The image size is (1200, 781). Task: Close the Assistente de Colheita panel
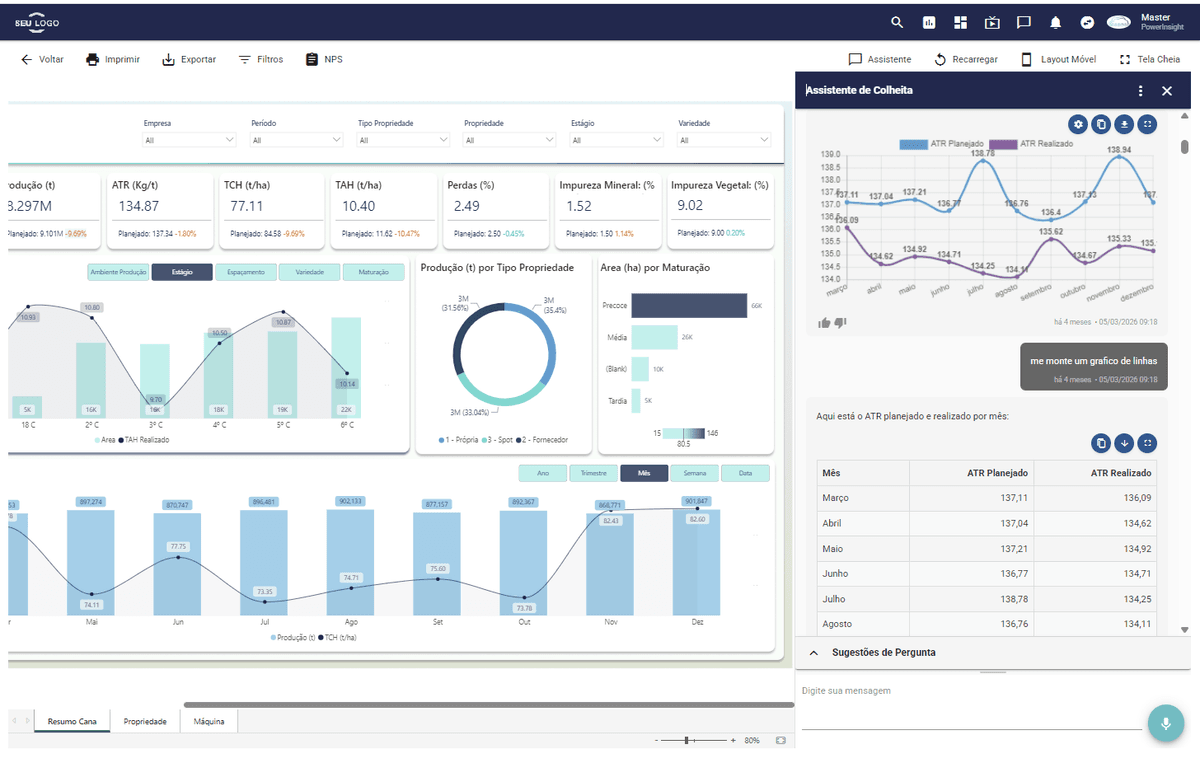pos(1167,91)
